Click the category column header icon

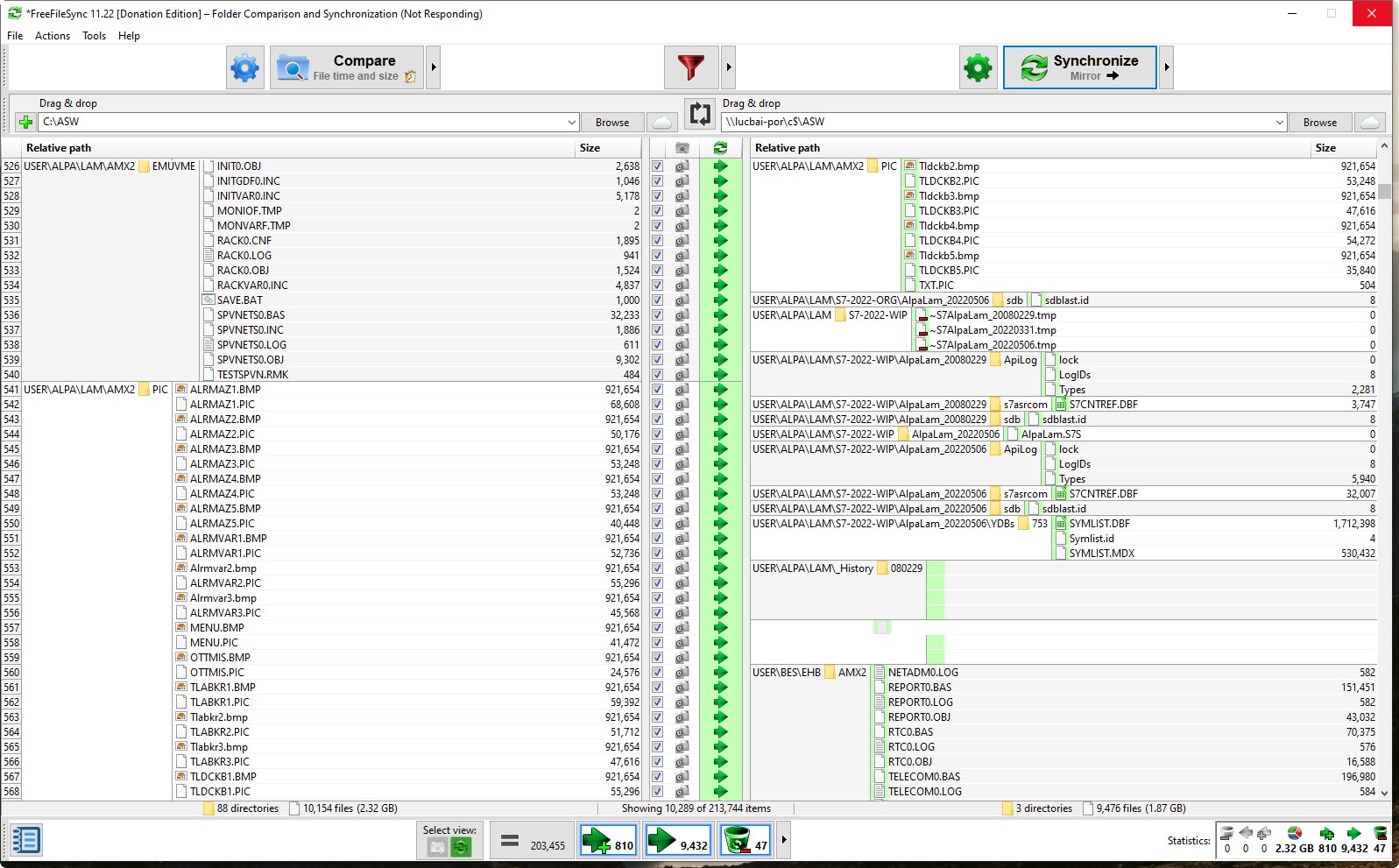coord(682,148)
